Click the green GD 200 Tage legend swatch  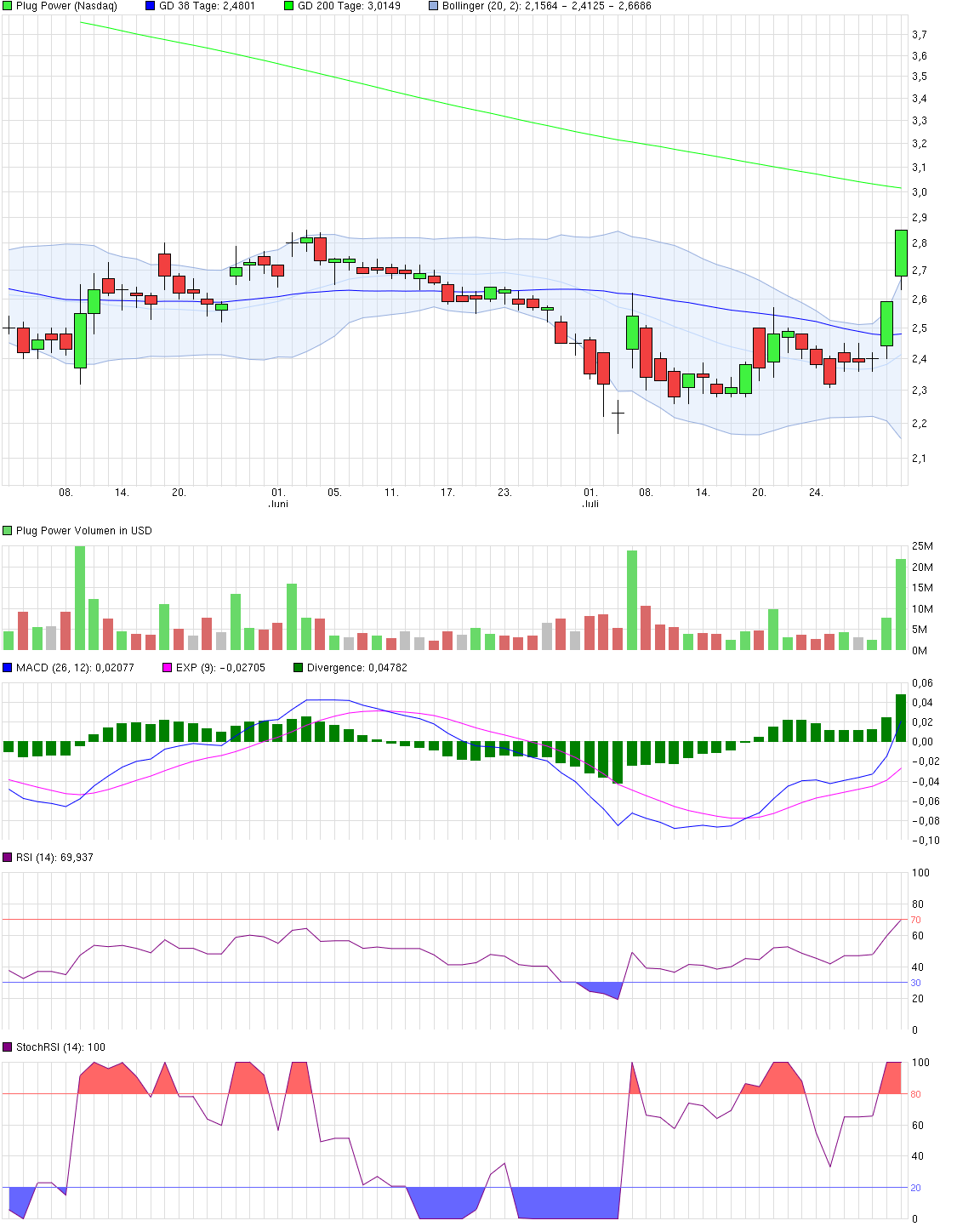click(x=288, y=6)
